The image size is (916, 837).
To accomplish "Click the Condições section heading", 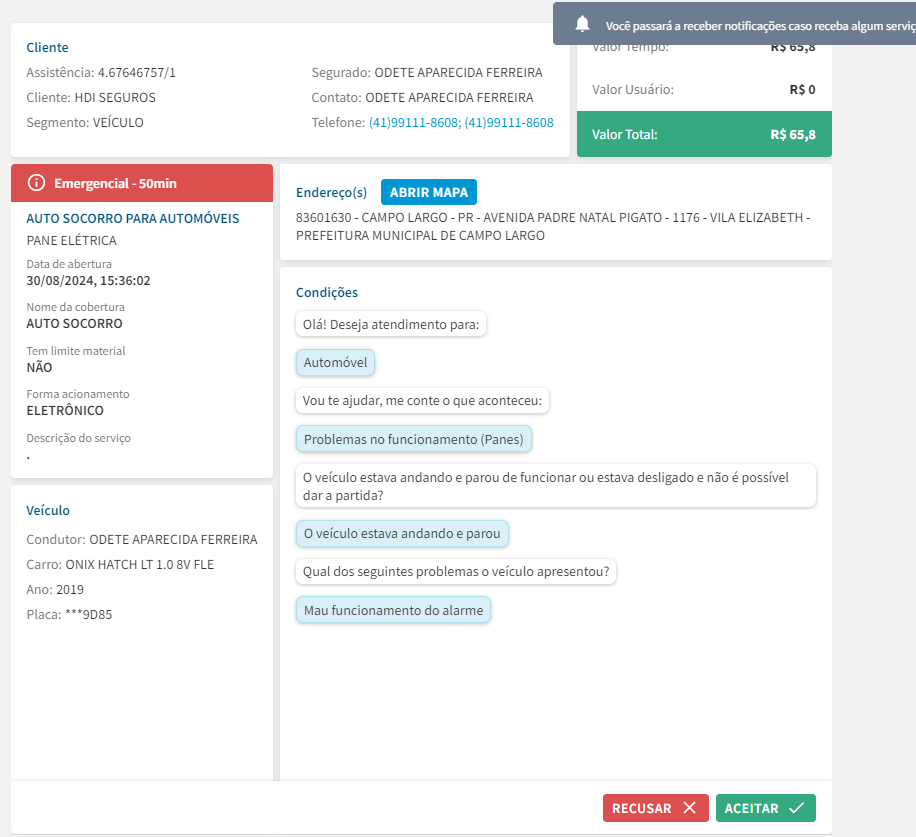I will coord(327,293).
